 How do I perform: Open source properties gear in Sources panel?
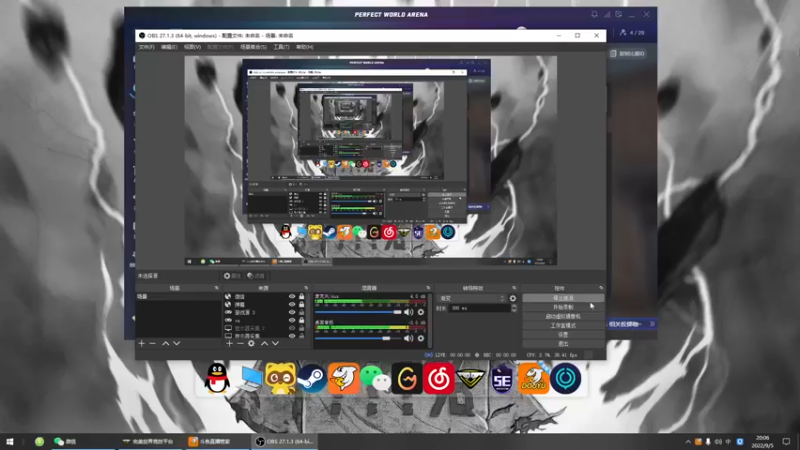click(x=251, y=343)
